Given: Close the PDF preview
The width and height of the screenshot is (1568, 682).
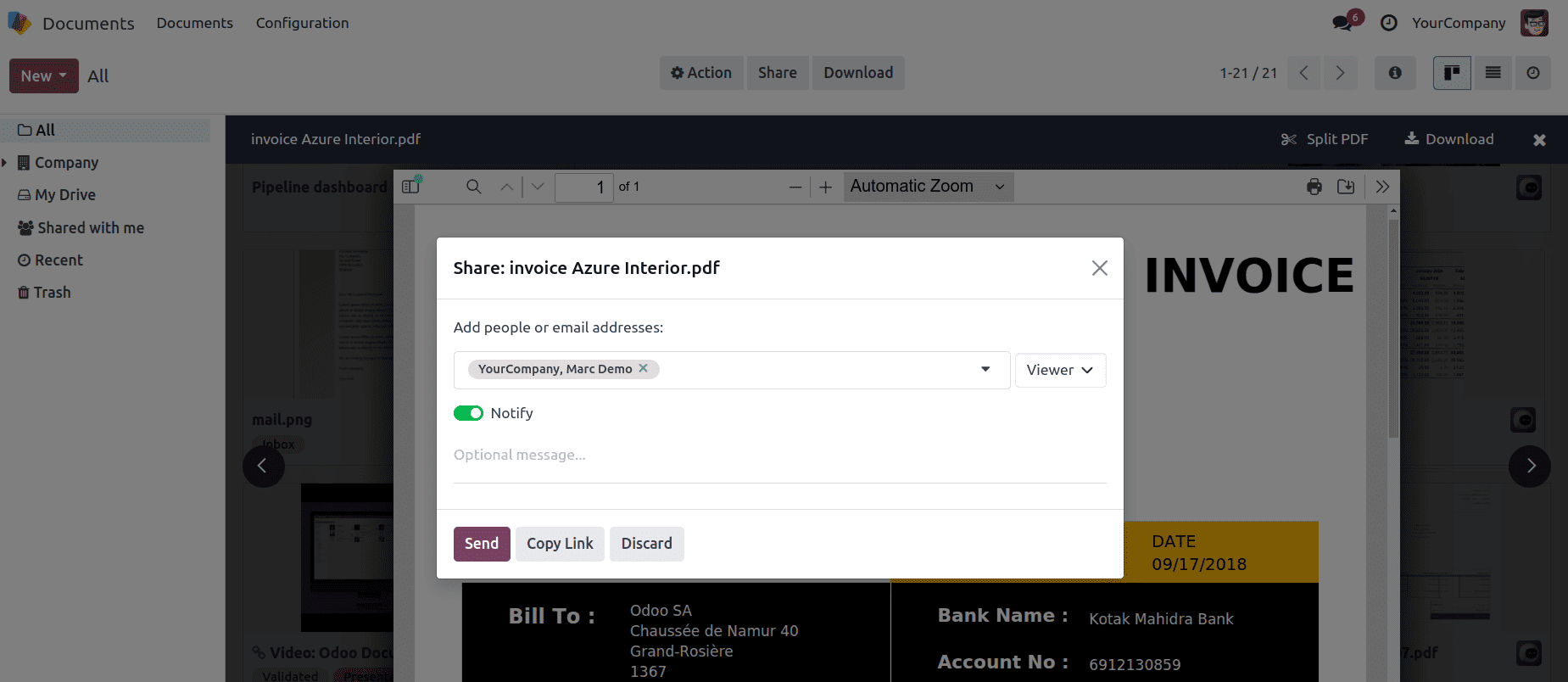Looking at the screenshot, I should 1539,140.
